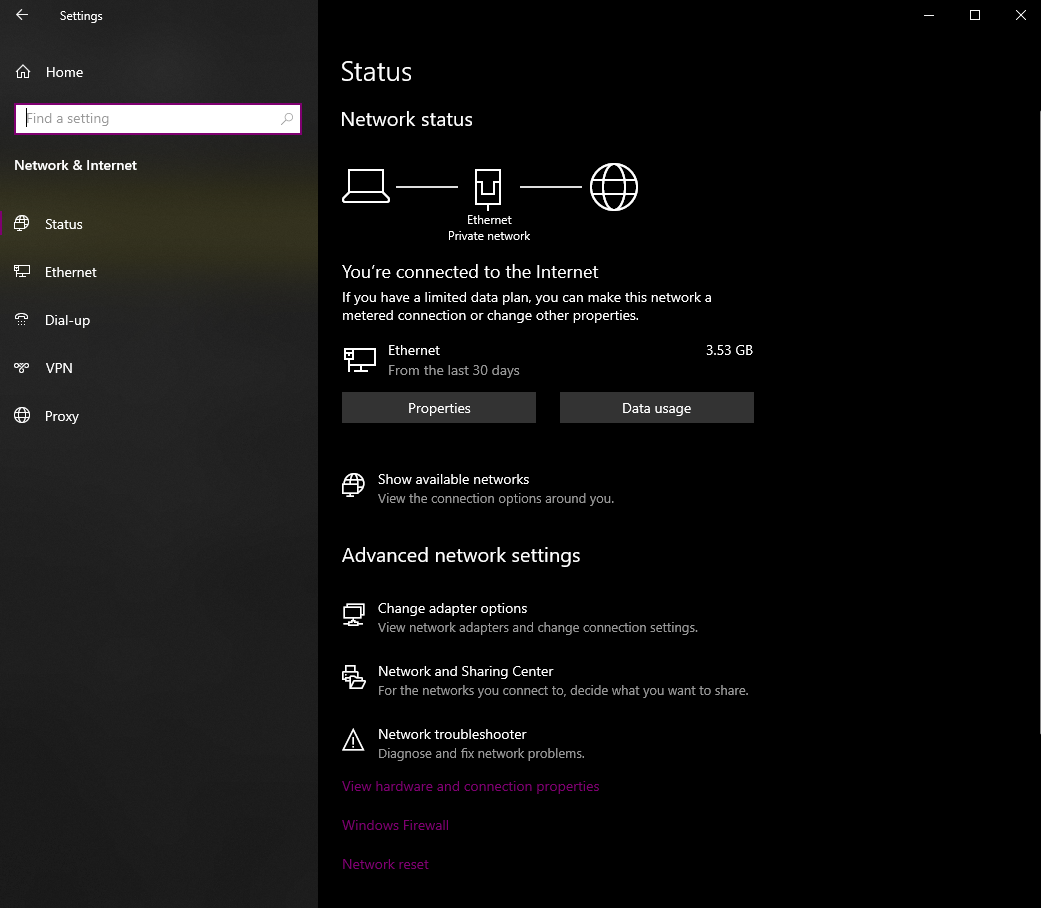Click the Network troubleshooter warning icon
Image resolution: width=1041 pixels, height=908 pixels.
353,740
